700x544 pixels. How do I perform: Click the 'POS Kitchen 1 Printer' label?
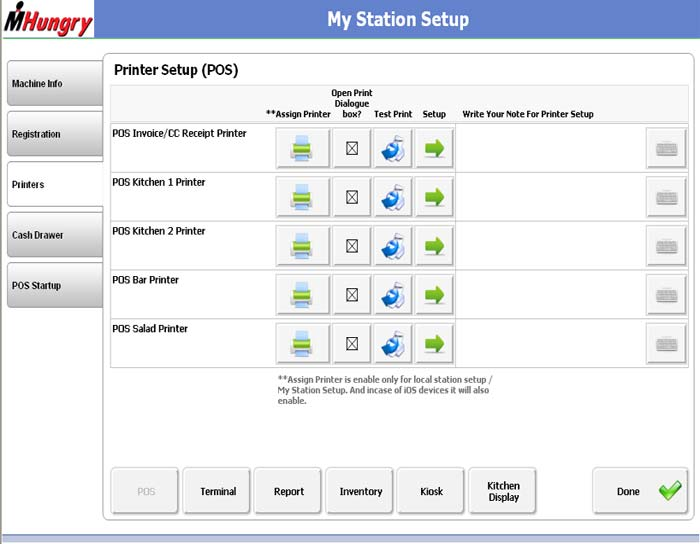tap(158, 182)
